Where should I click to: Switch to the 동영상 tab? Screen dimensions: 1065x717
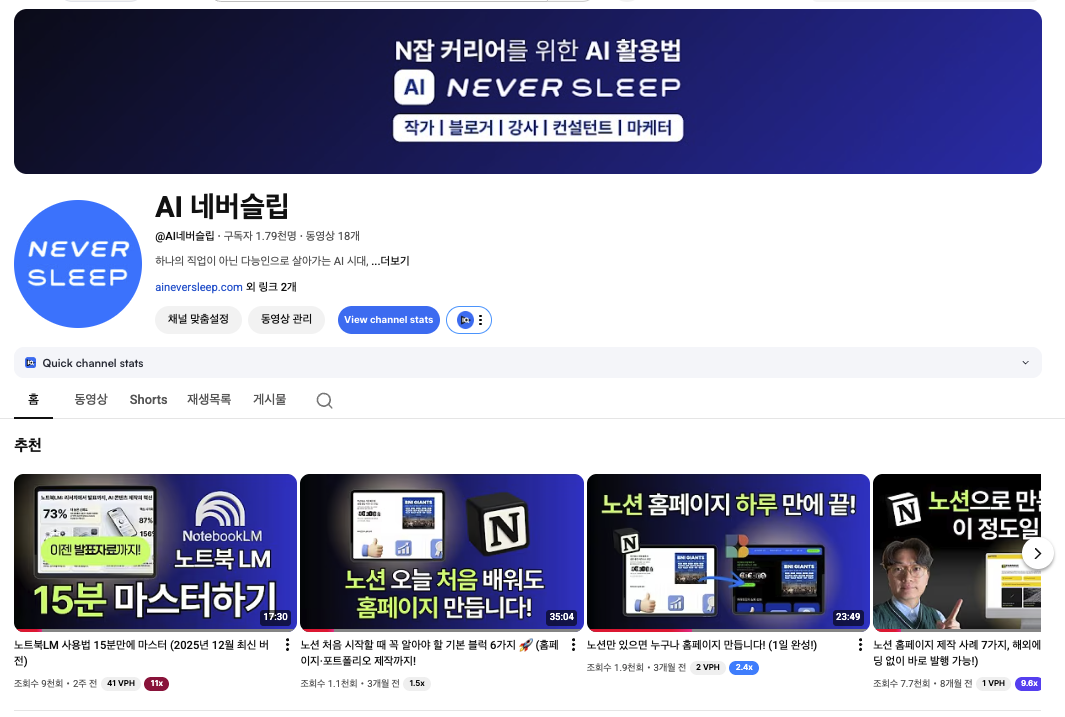coord(91,399)
